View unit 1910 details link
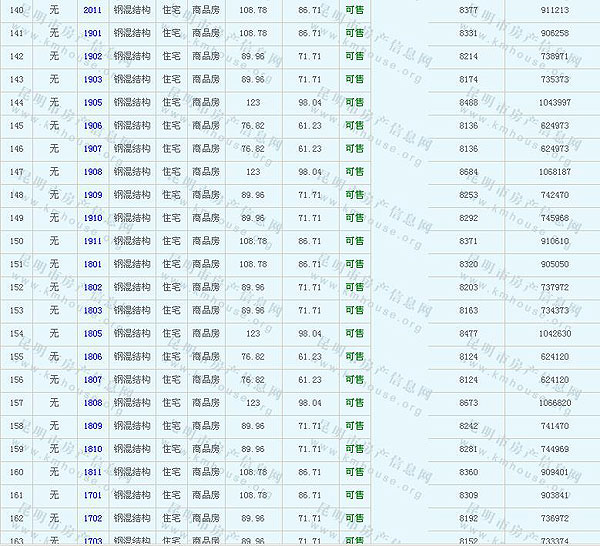 tap(93, 218)
